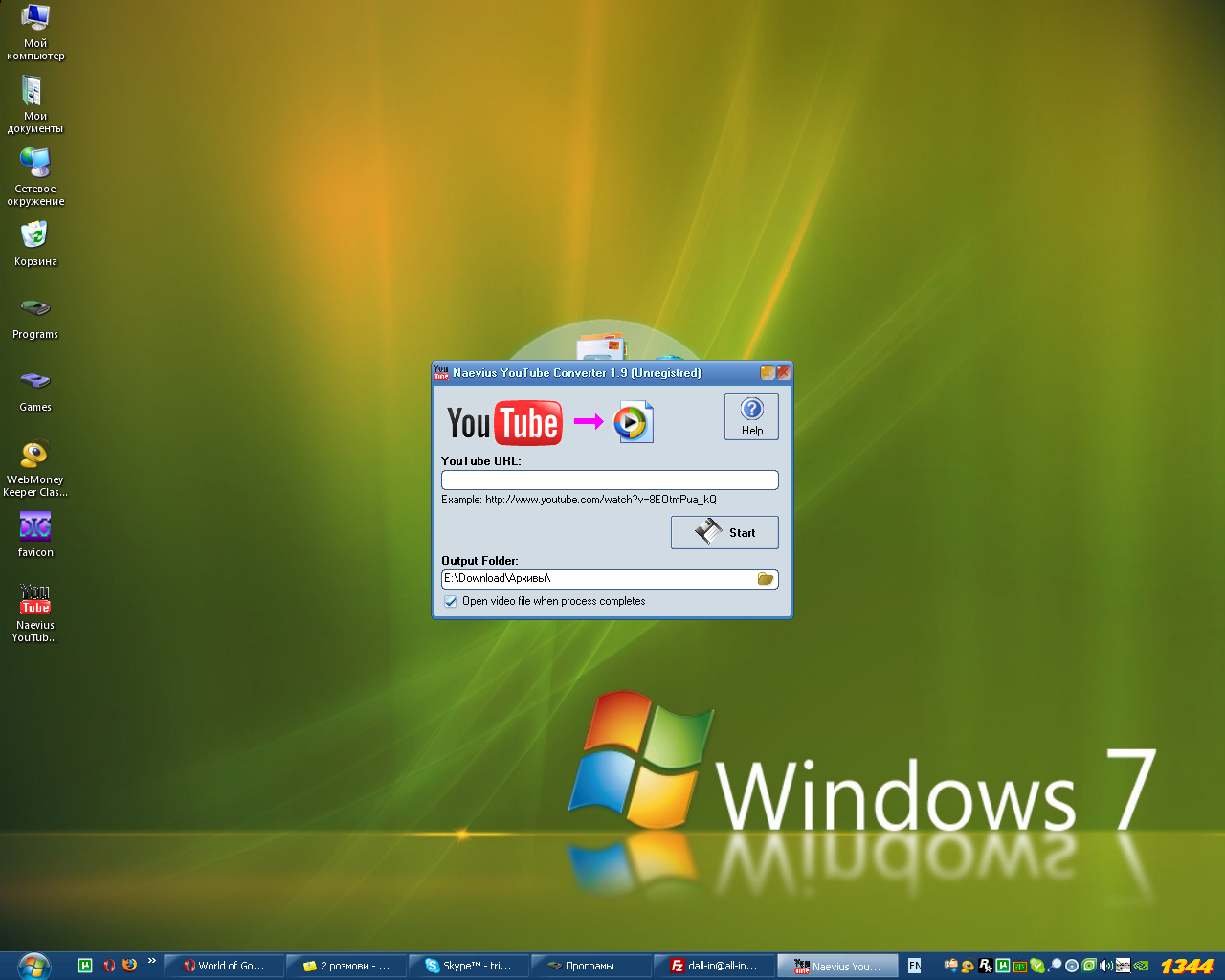Switch to dall-in FileZilla taskbar button
The width and height of the screenshot is (1225, 980).
[714, 966]
